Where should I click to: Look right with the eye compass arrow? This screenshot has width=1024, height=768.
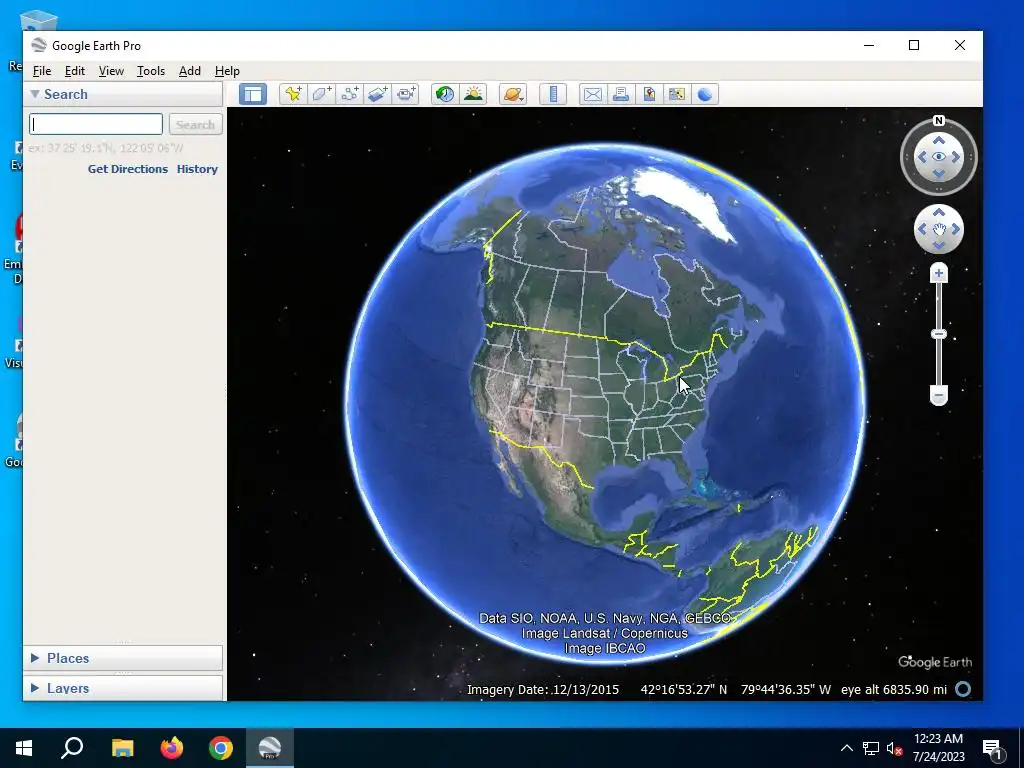(x=955, y=157)
